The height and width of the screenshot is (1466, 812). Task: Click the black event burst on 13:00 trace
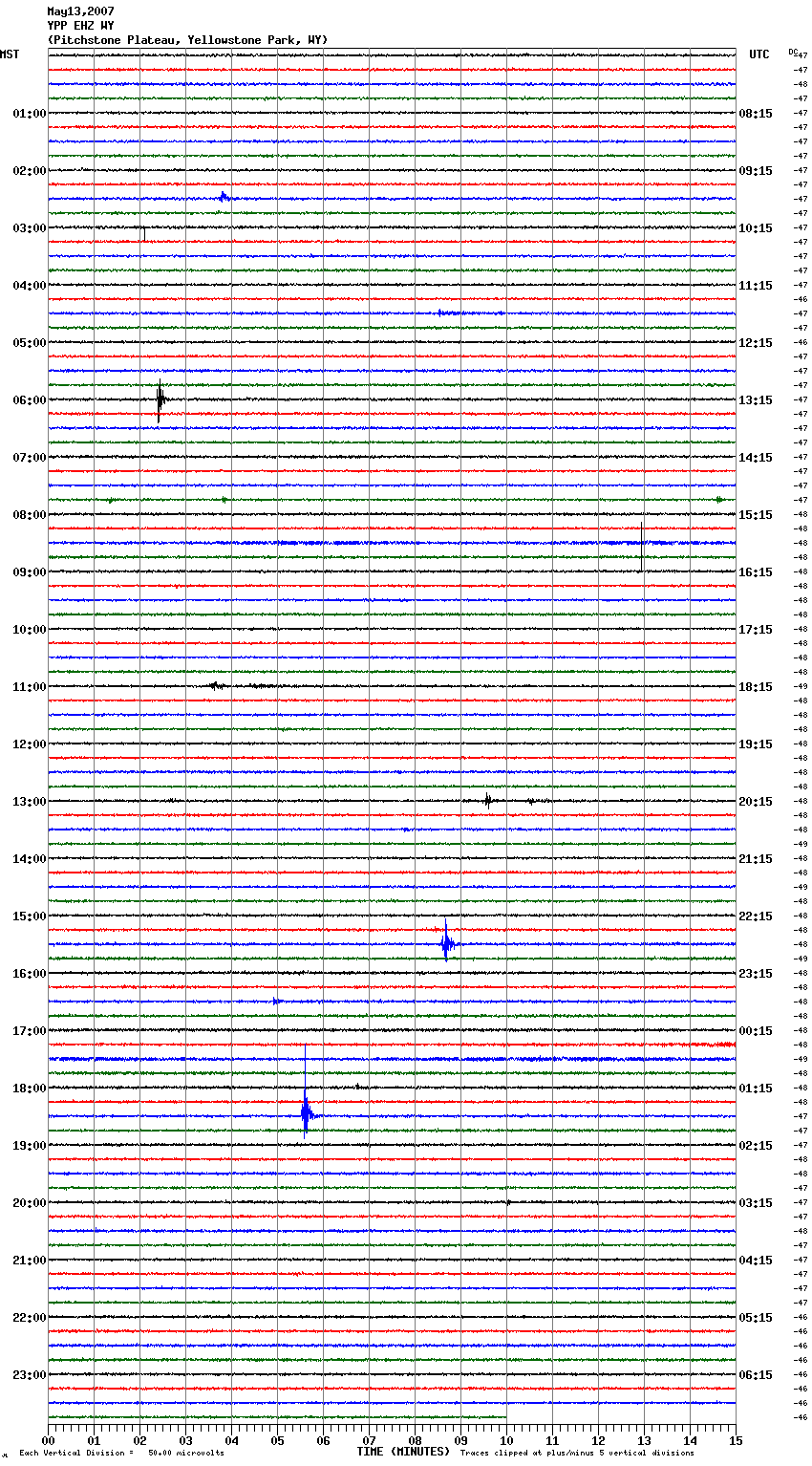pyautogui.click(x=488, y=801)
